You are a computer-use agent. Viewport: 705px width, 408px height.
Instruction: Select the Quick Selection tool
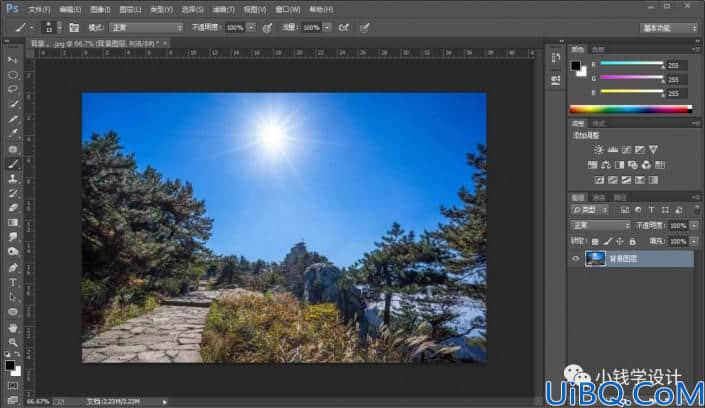[13, 104]
